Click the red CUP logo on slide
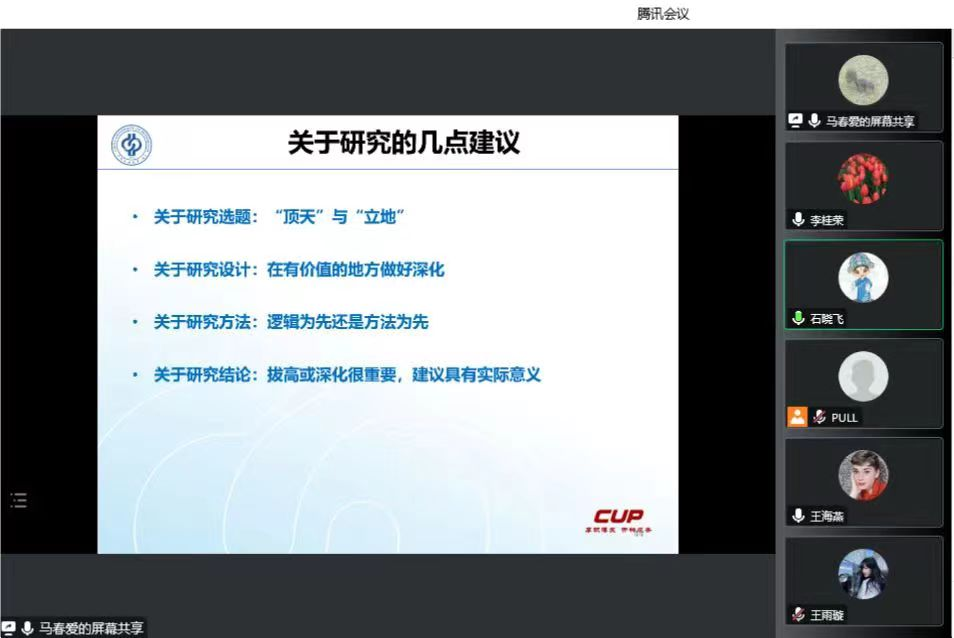Viewport: 954px width, 638px height. coord(618,516)
